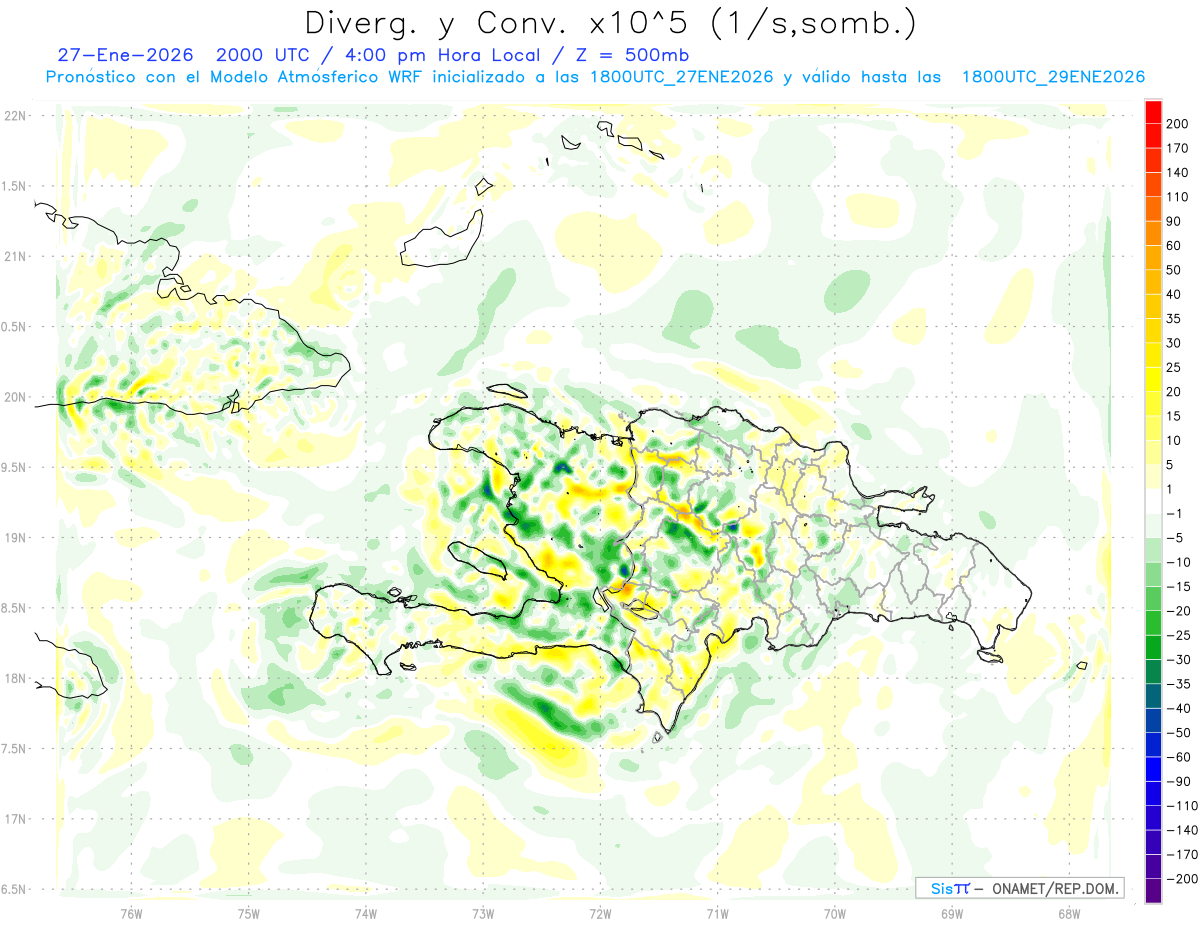Click the 76W longitude label
Viewport: 1200px width, 927px height.
click(131, 912)
